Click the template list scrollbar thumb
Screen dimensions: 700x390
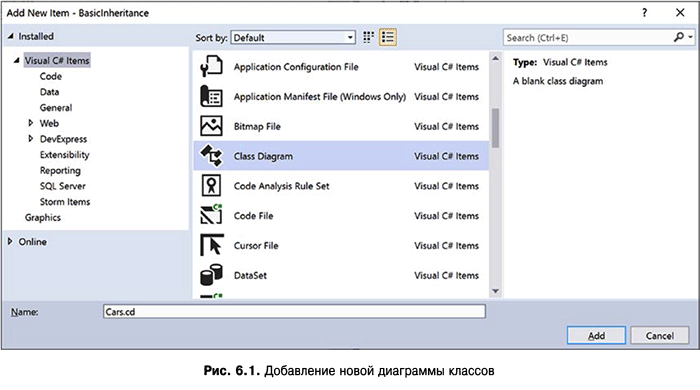(x=495, y=128)
